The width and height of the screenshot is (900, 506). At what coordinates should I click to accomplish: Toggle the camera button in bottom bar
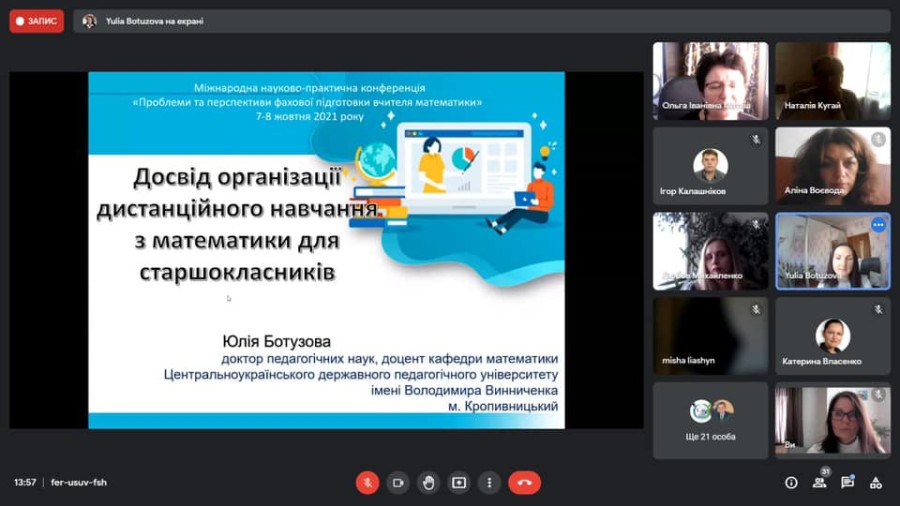398,482
